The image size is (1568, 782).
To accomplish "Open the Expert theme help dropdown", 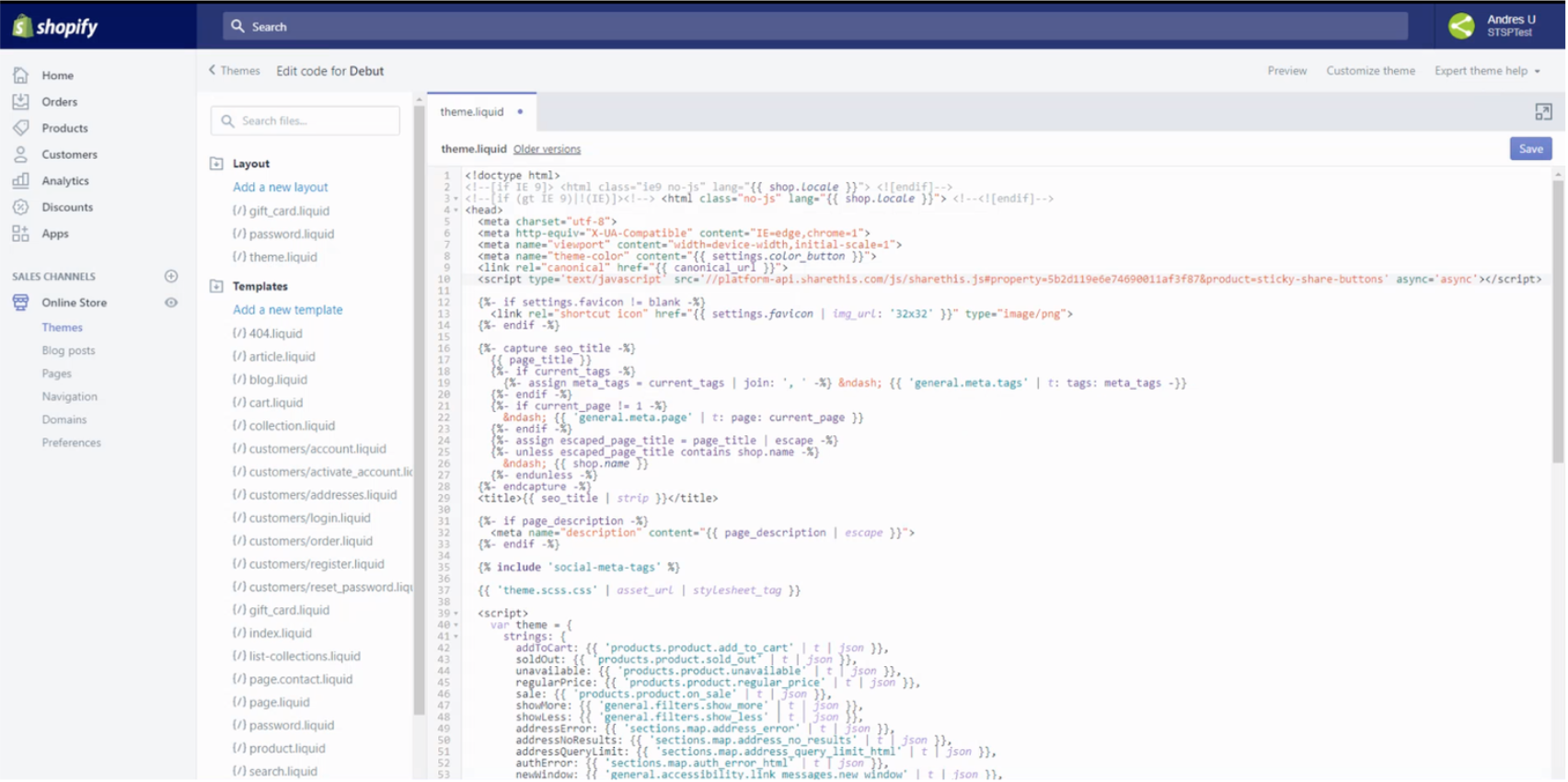I will pos(1487,71).
